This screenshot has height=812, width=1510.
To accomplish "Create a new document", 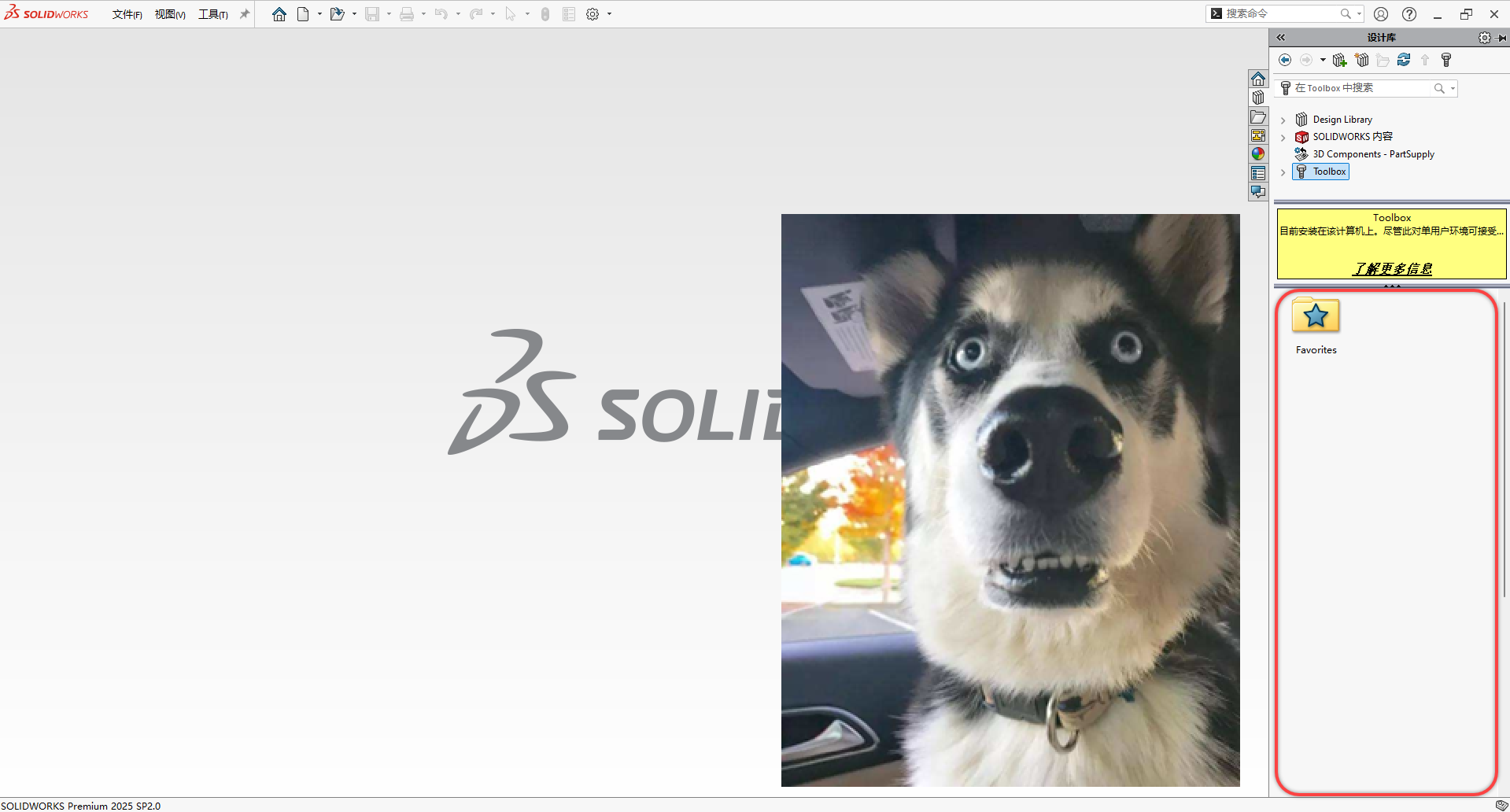I will [x=303, y=14].
